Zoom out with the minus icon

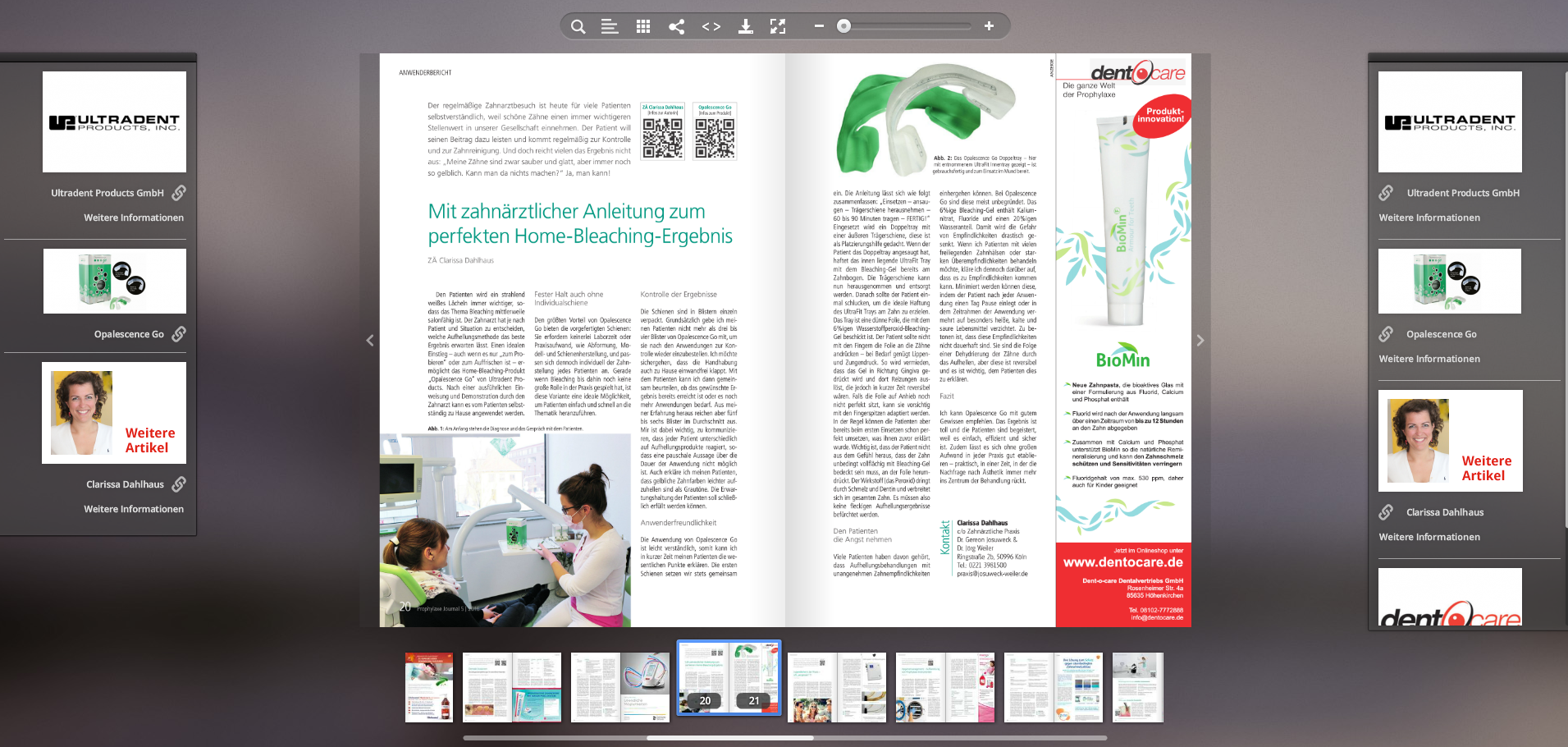[x=819, y=26]
